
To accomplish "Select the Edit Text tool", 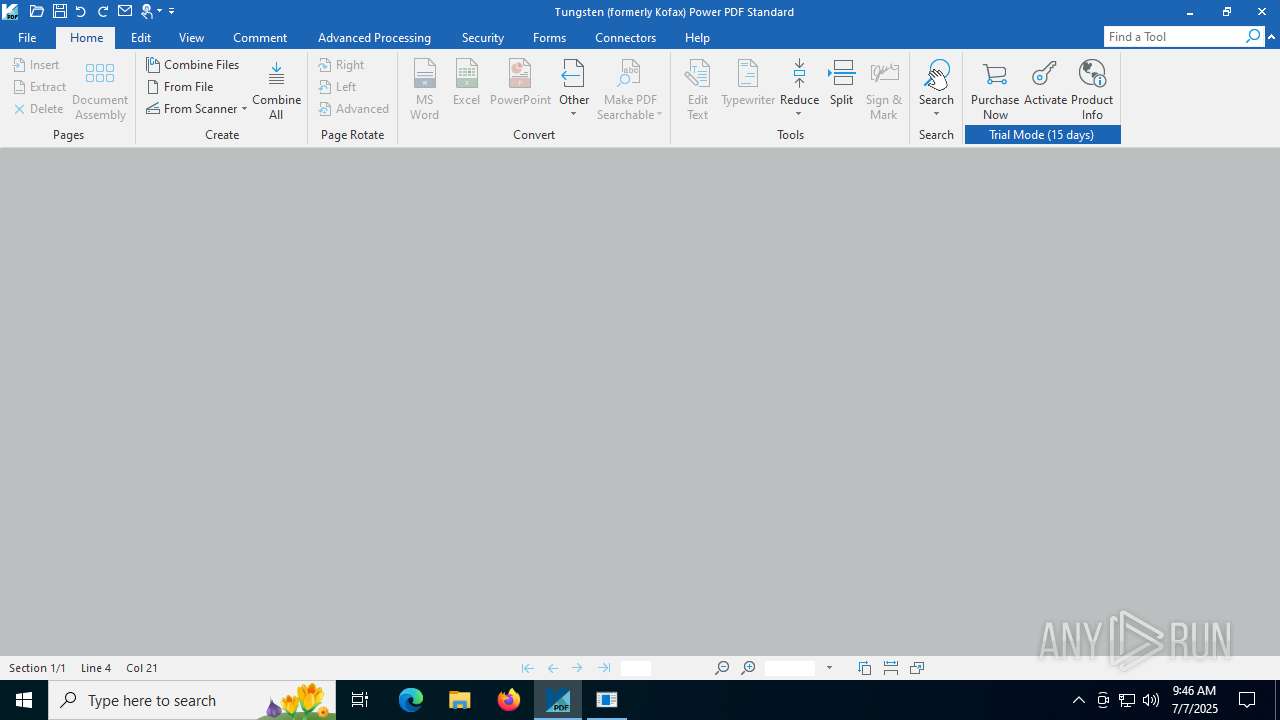I will click(x=697, y=90).
